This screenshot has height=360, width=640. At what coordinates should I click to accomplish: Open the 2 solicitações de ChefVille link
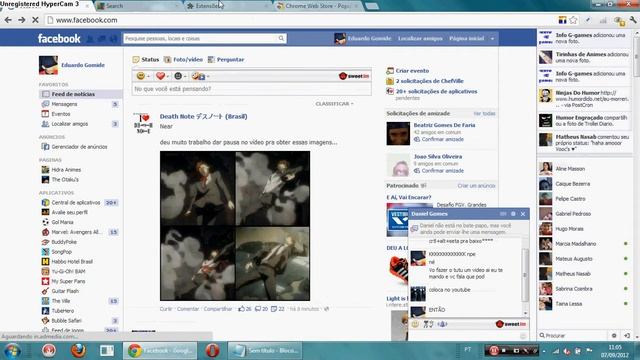429,81
